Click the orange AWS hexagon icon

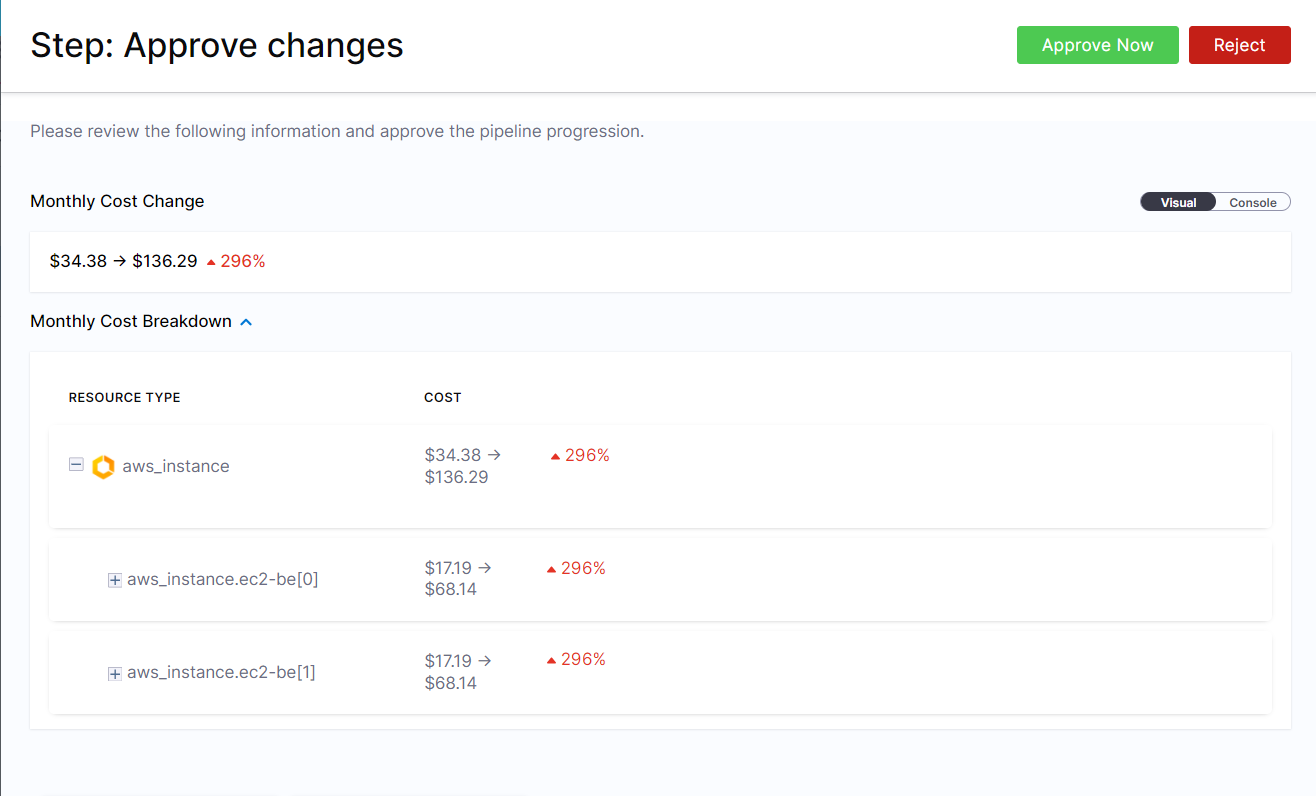tap(103, 467)
